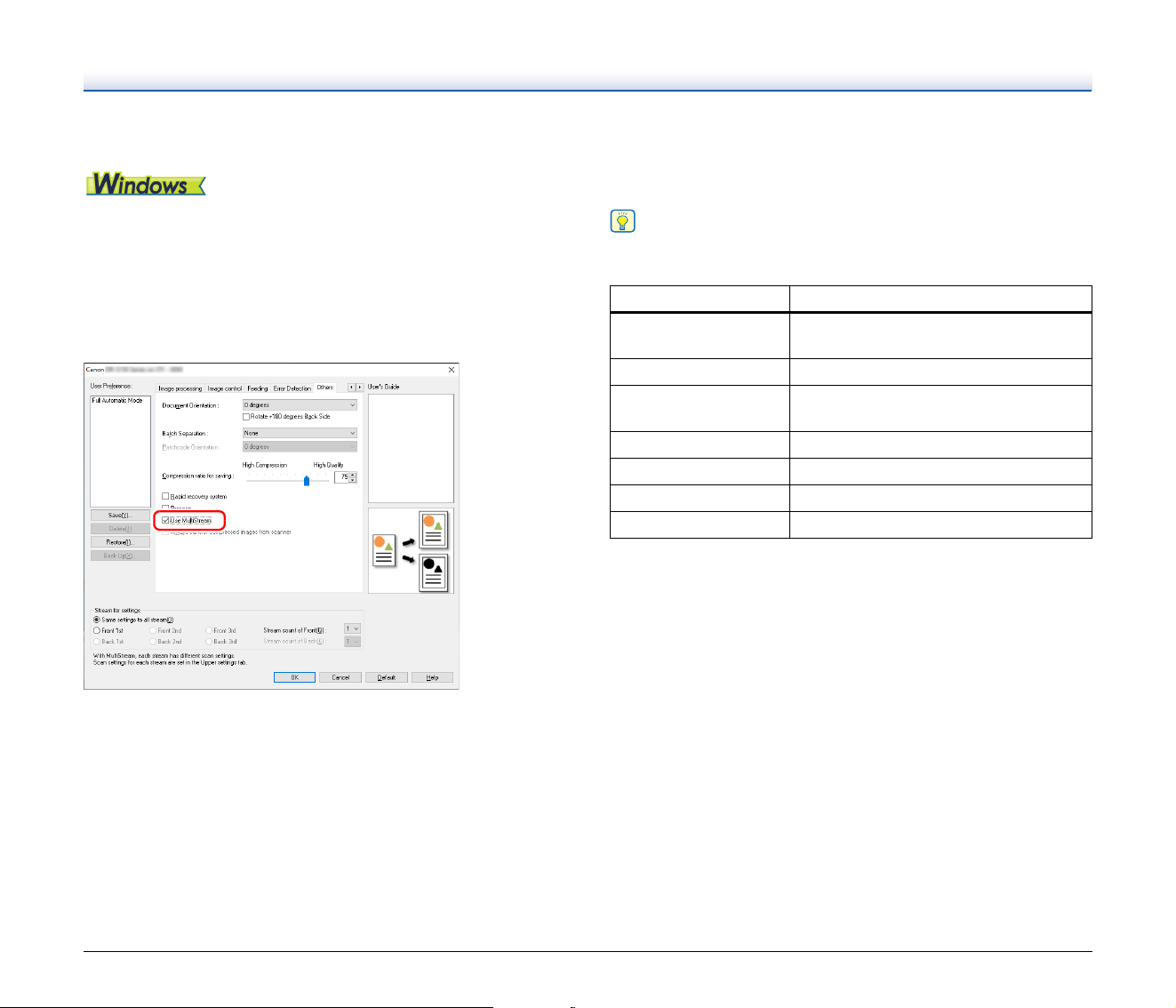This screenshot has height=1008, width=1176.
Task: Open the Stream count of Front dropdown
Action: click(x=353, y=629)
